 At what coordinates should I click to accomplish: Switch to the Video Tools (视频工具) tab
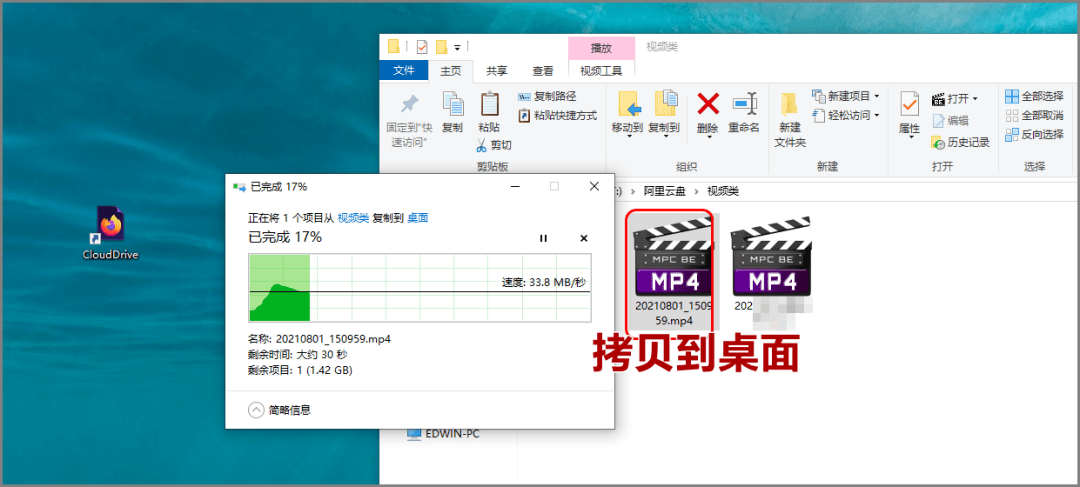click(x=601, y=70)
